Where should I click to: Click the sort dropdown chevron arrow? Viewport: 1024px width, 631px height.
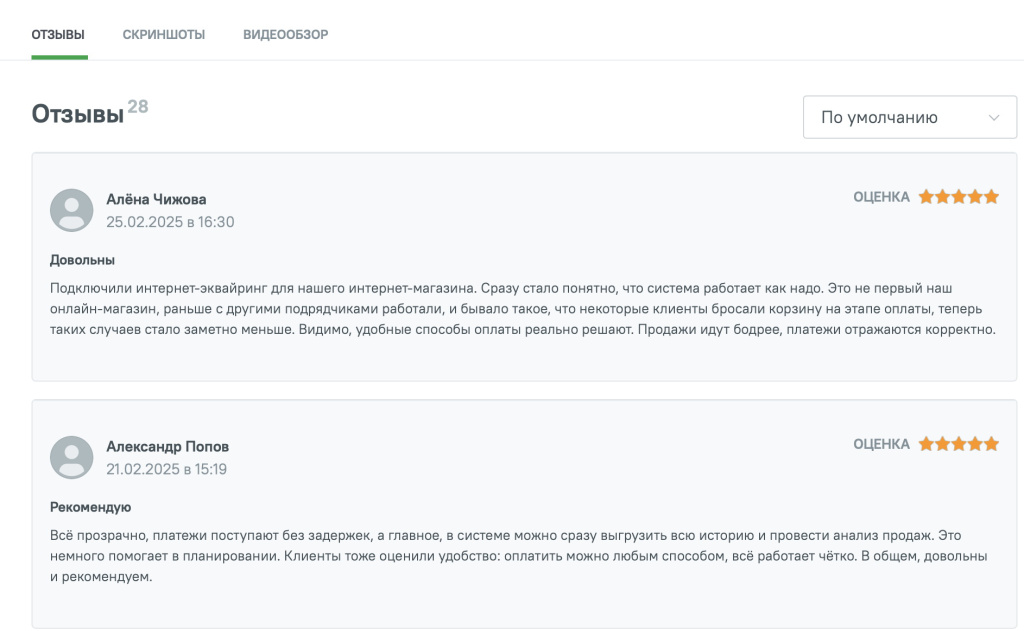point(994,117)
